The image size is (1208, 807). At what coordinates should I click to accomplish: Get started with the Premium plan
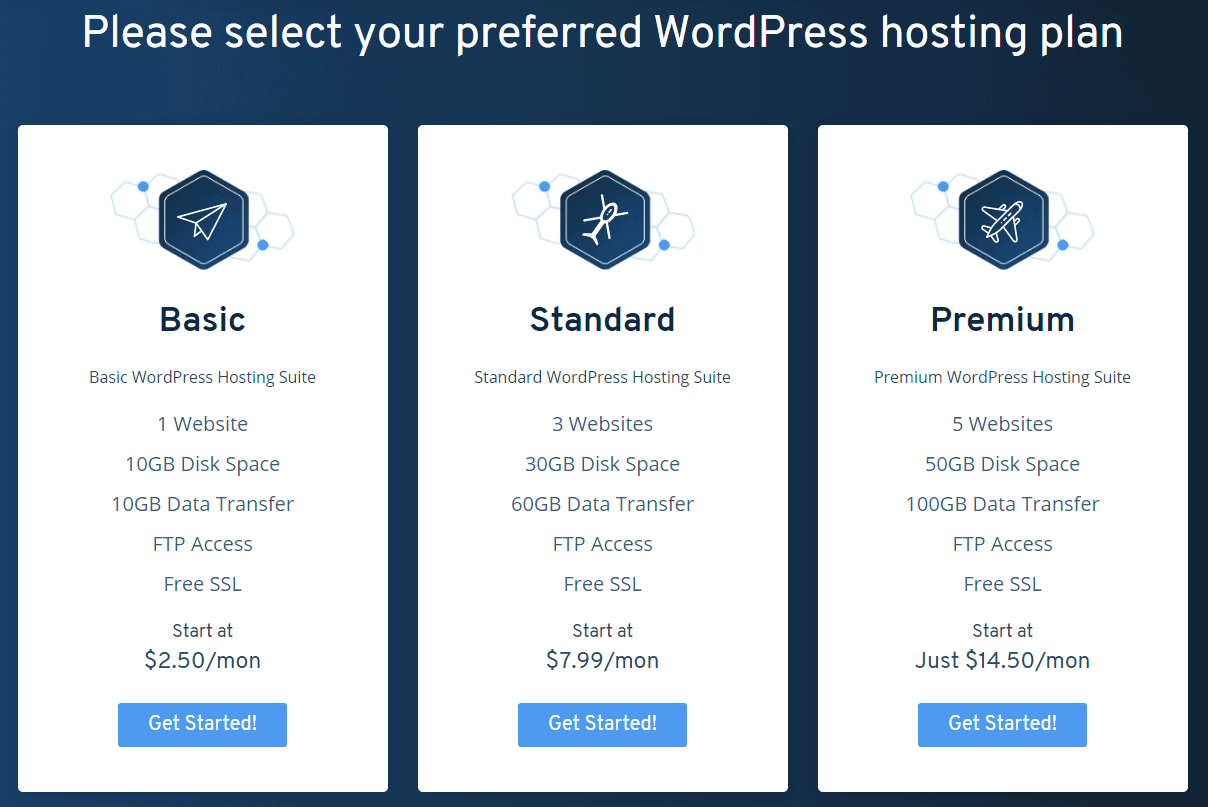click(x=1002, y=724)
